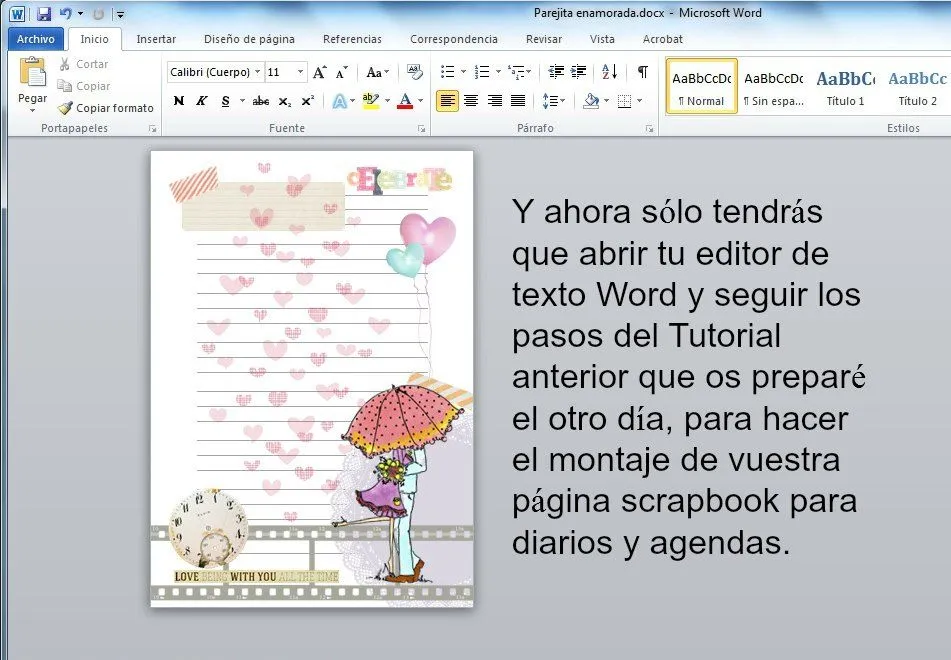Toggle subscript formatting
The width and height of the screenshot is (951, 660).
284,101
